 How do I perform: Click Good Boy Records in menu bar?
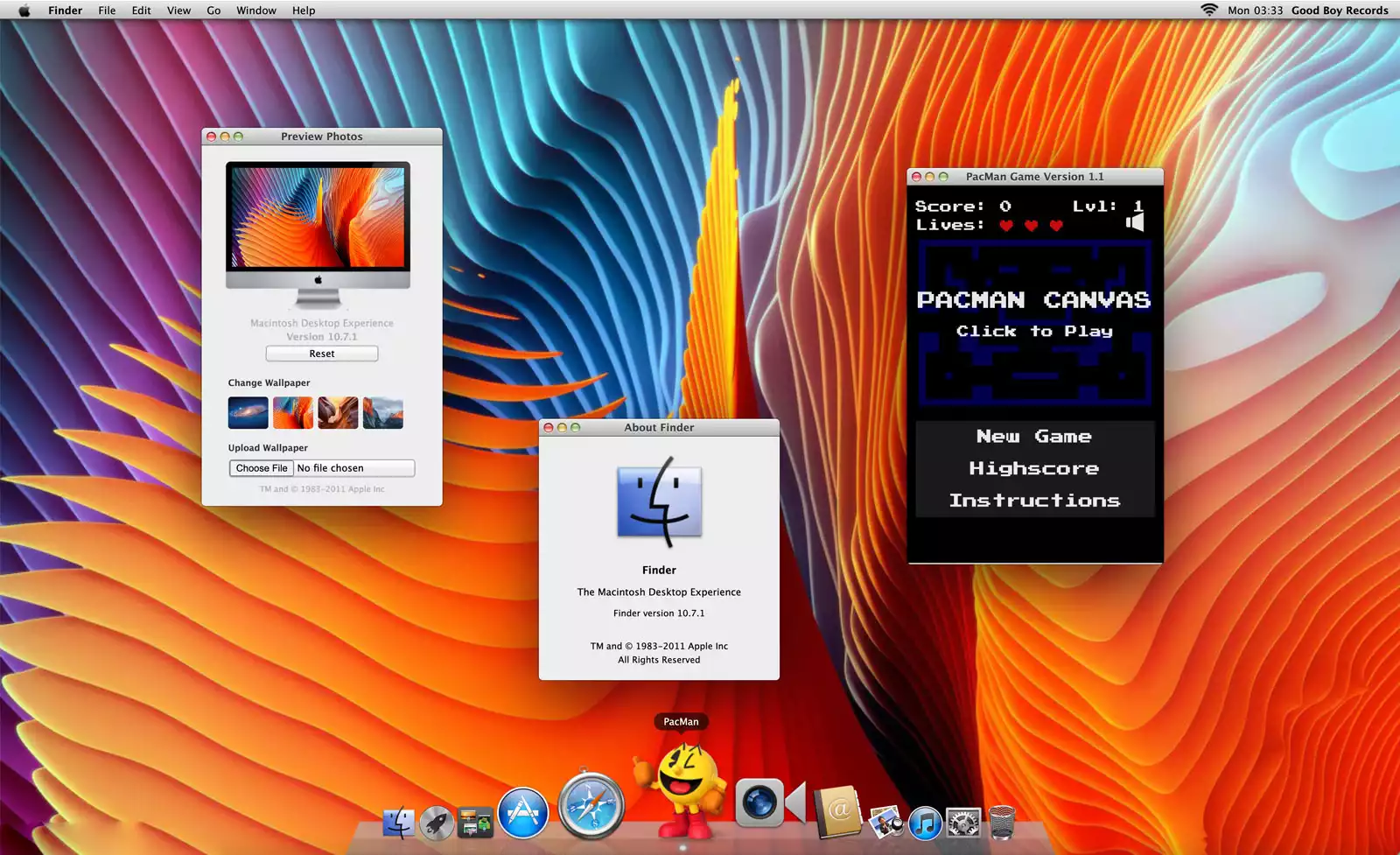(x=1340, y=11)
